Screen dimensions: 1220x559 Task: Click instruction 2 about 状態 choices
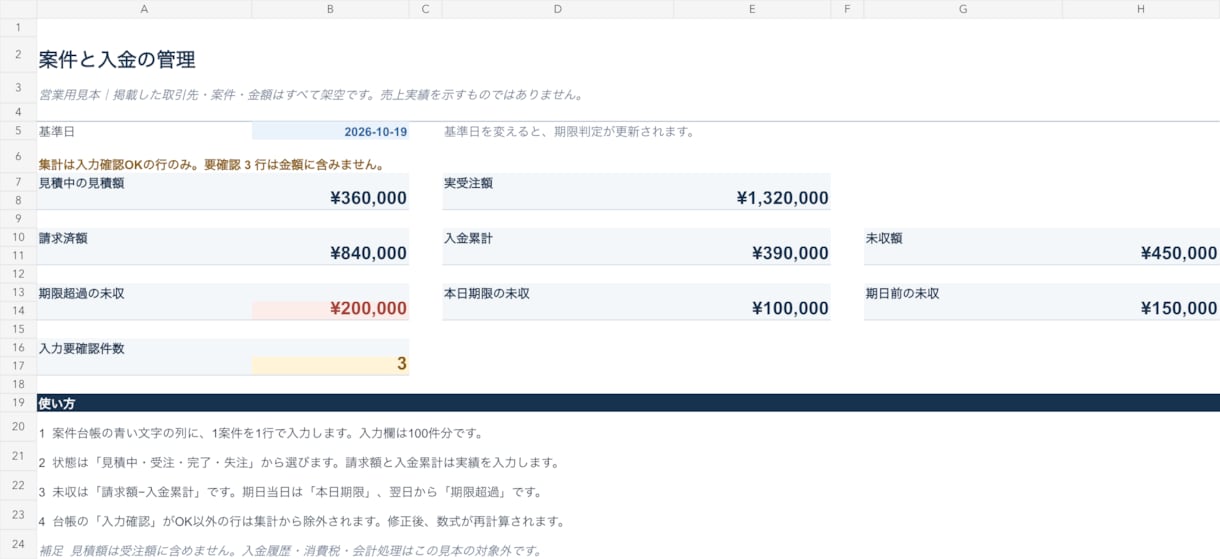(299, 463)
